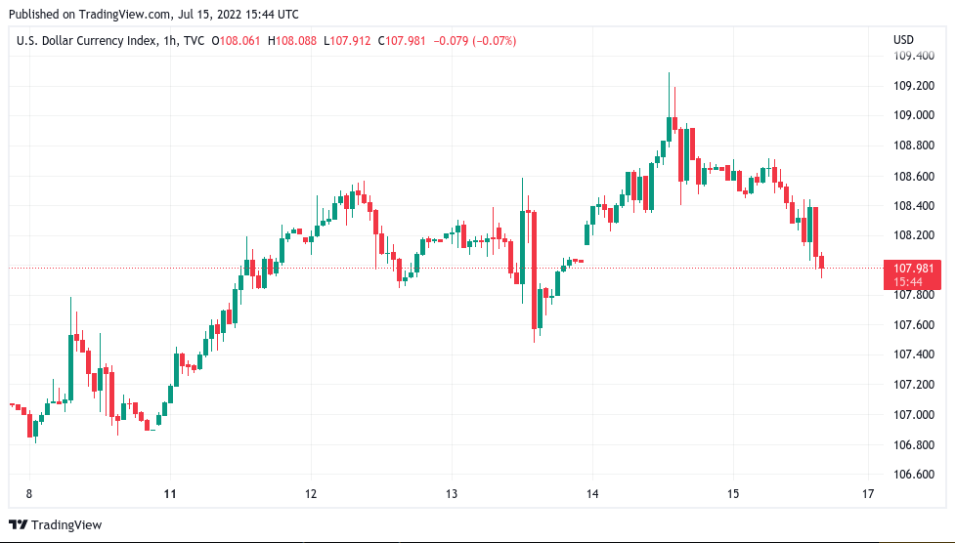Click the close value C107.981
This screenshot has width=955, height=543.
pos(401,41)
